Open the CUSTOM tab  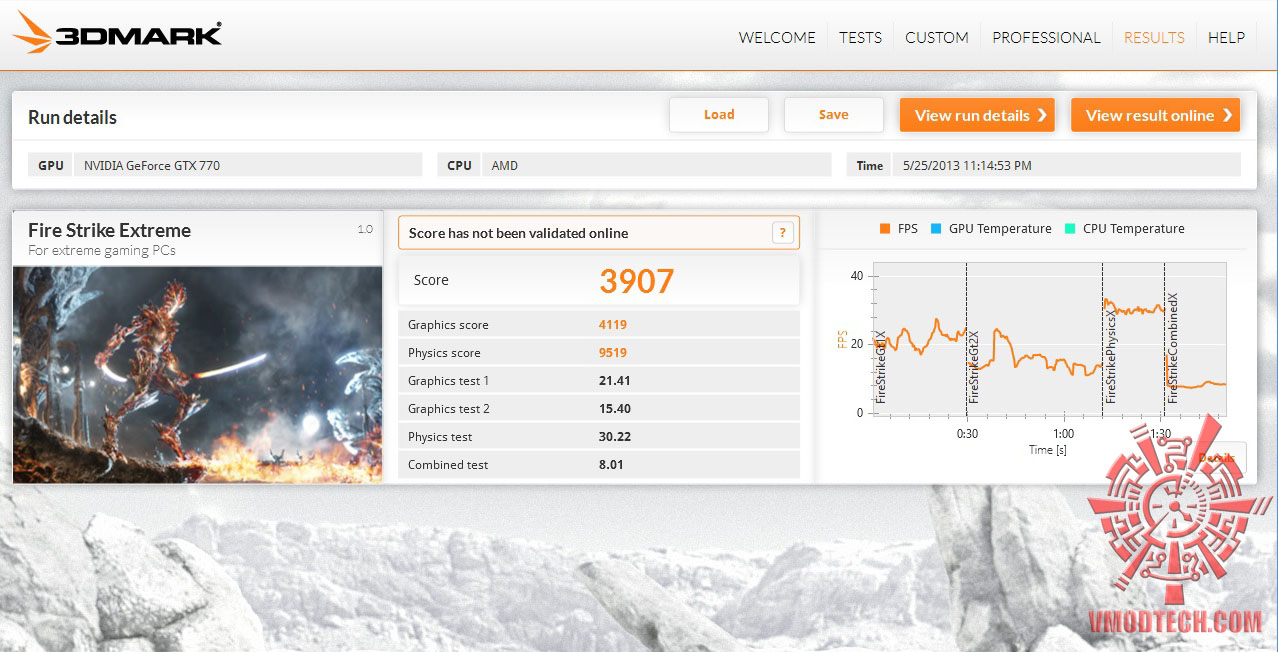[x=937, y=38]
